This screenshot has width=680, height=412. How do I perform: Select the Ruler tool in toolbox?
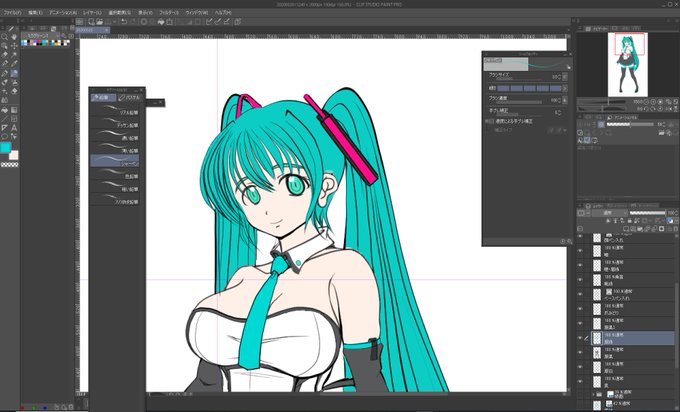4,128
